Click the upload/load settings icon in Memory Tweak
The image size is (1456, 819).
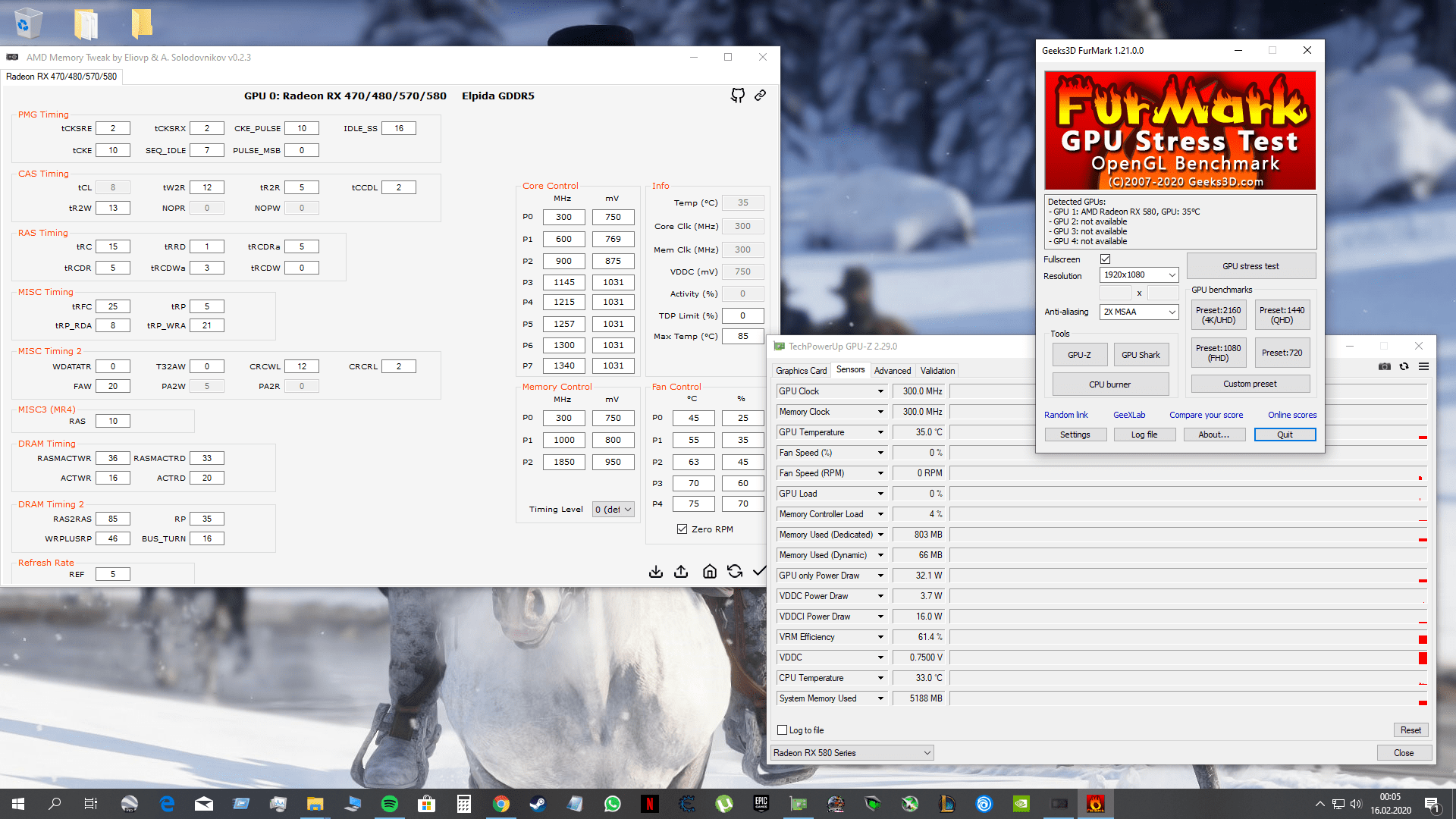coord(681,572)
